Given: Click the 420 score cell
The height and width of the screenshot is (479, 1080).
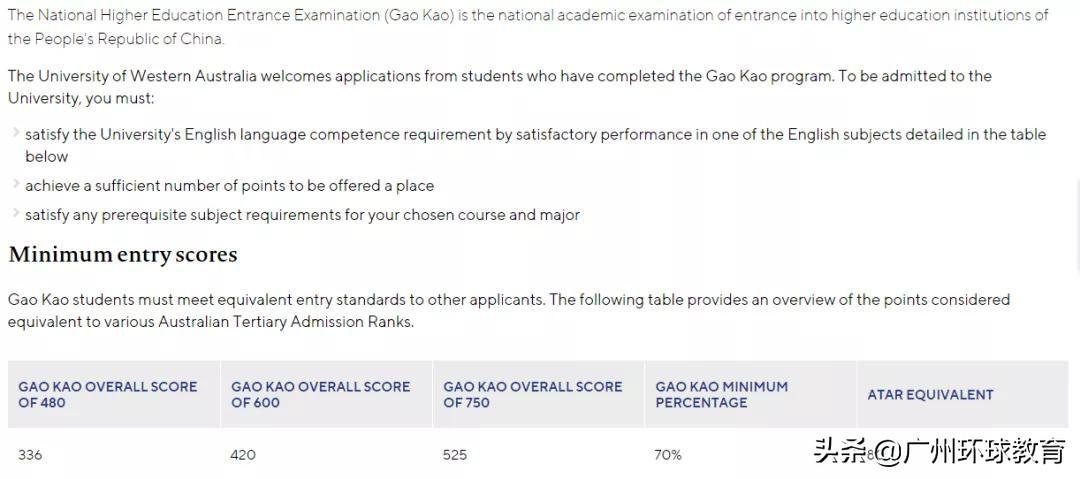Looking at the screenshot, I should (243, 455).
